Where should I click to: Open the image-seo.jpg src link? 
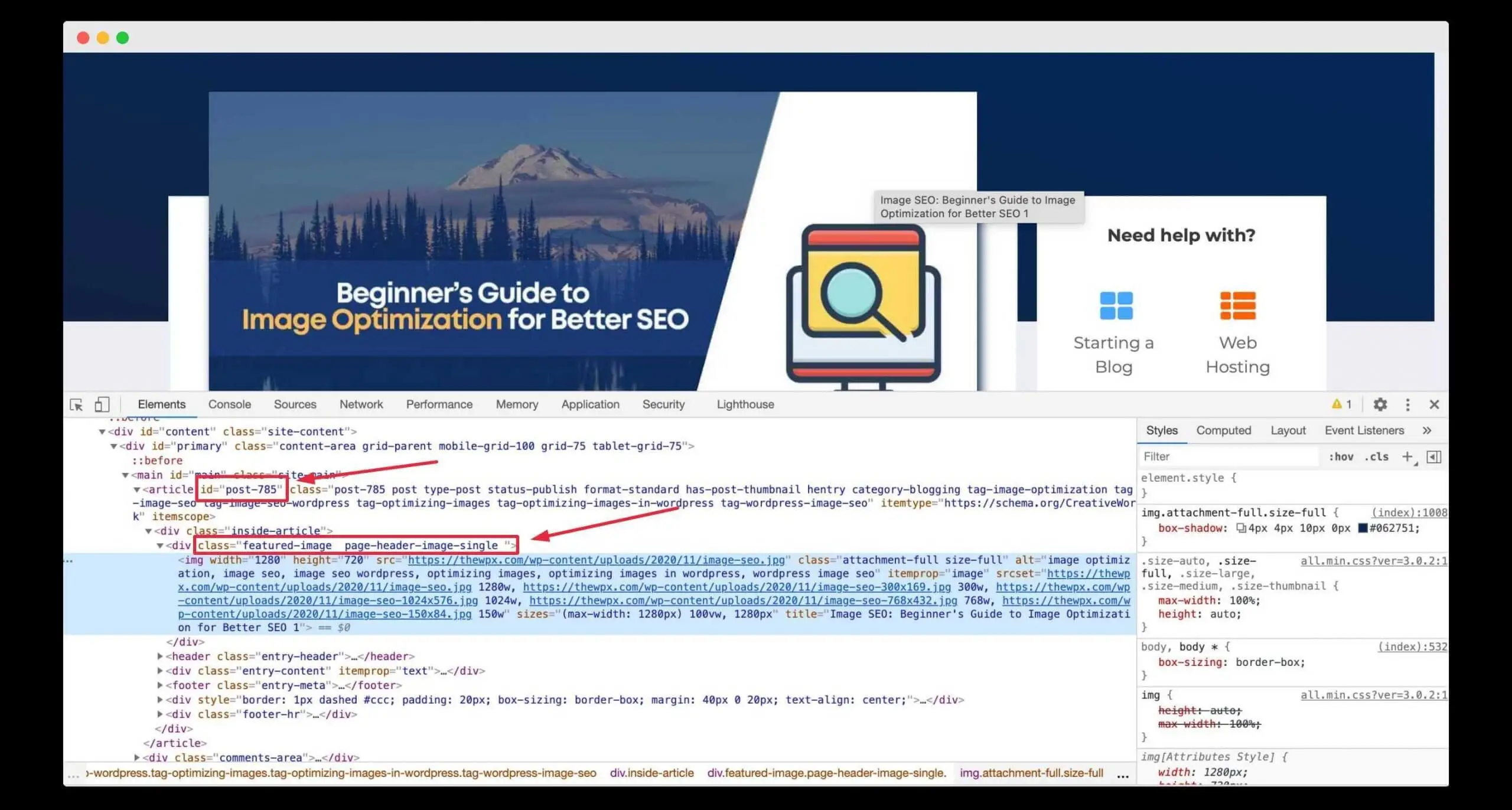[x=596, y=560]
